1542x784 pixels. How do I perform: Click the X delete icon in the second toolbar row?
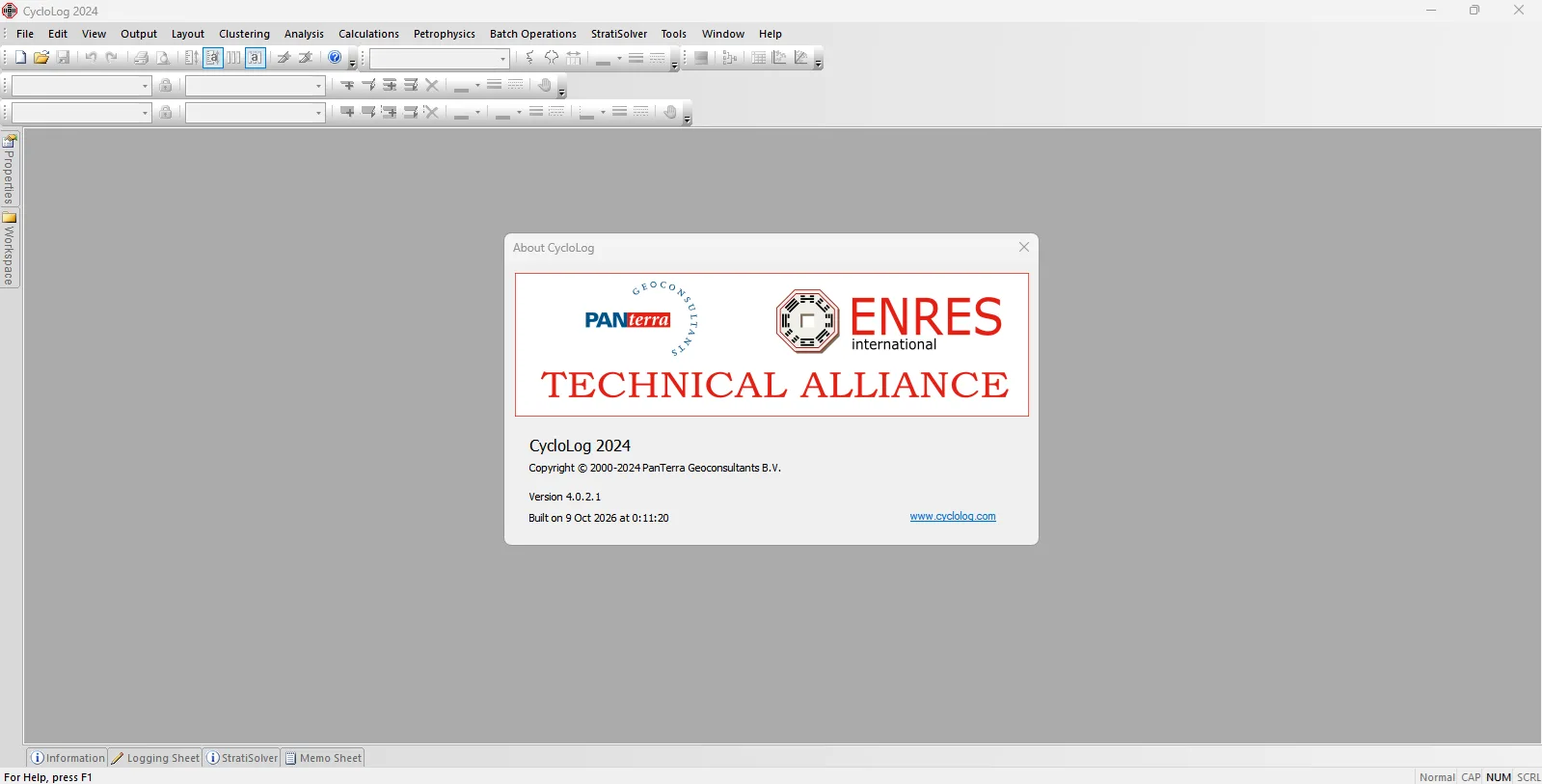tap(432, 85)
